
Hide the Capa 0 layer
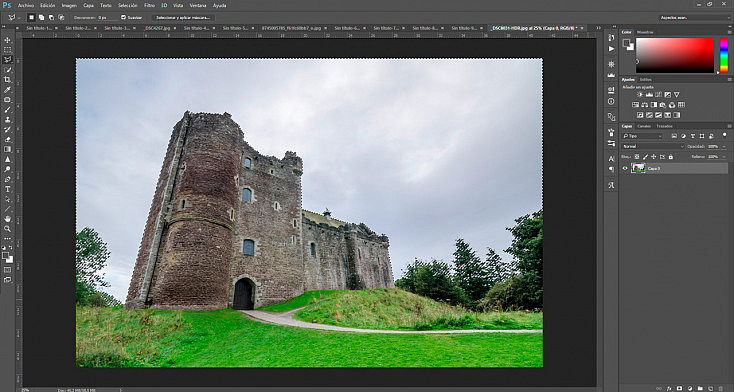coord(624,168)
